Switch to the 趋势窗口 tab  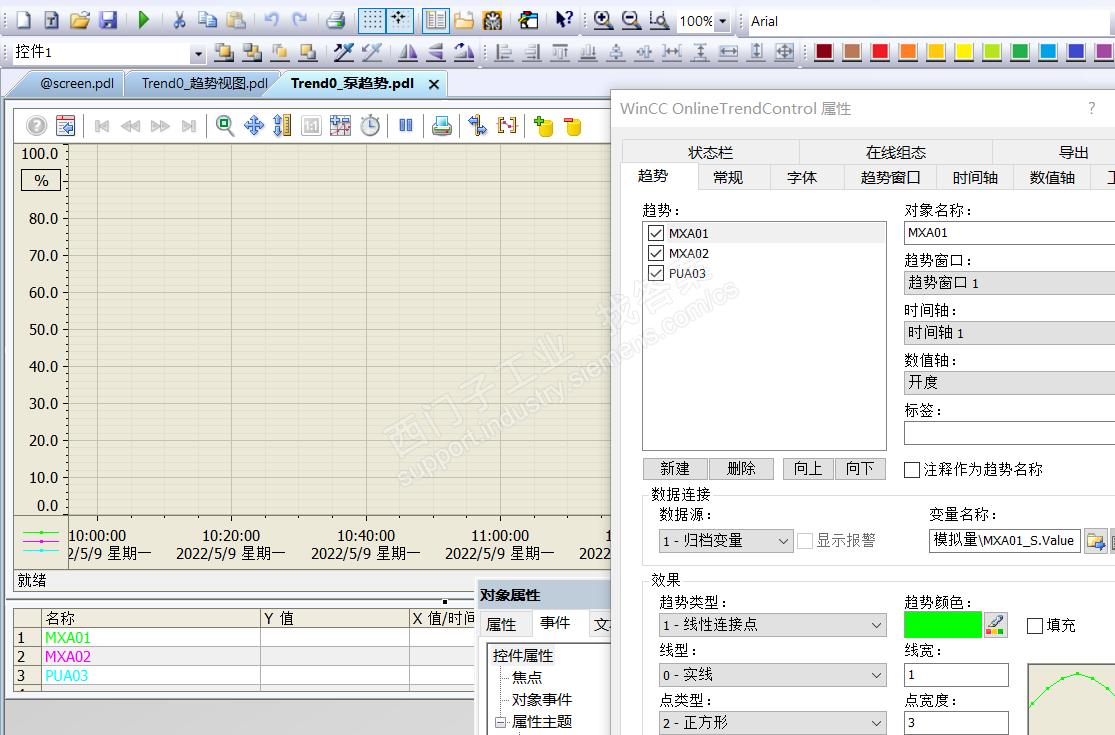(890, 178)
